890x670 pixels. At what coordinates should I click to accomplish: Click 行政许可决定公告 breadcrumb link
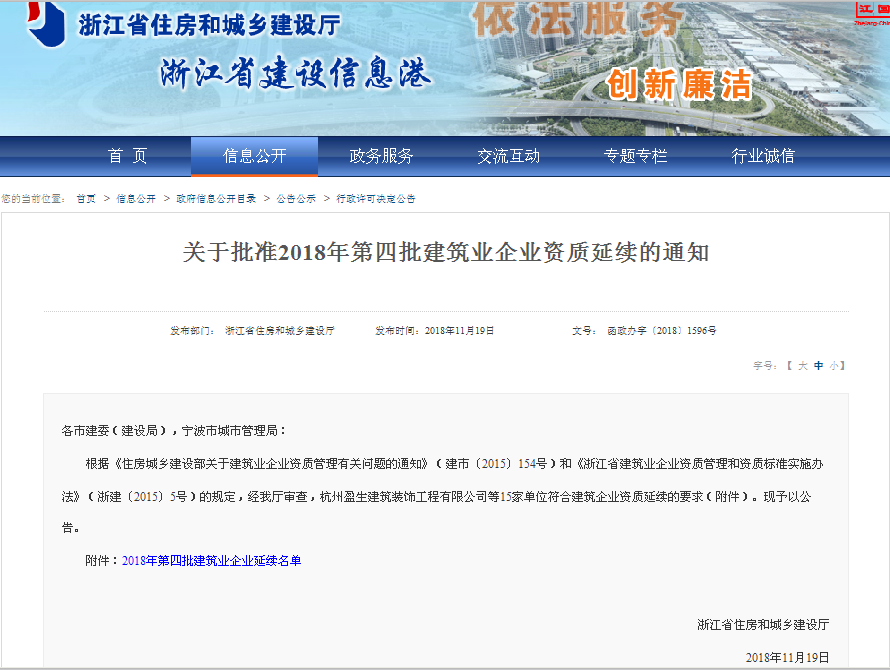[375, 199]
